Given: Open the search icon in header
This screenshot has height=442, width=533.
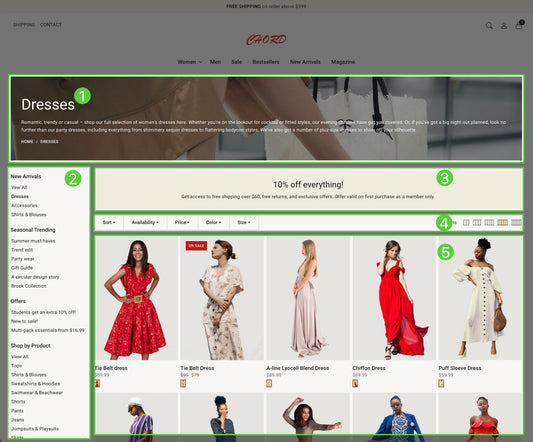Looking at the screenshot, I should pos(489,26).
